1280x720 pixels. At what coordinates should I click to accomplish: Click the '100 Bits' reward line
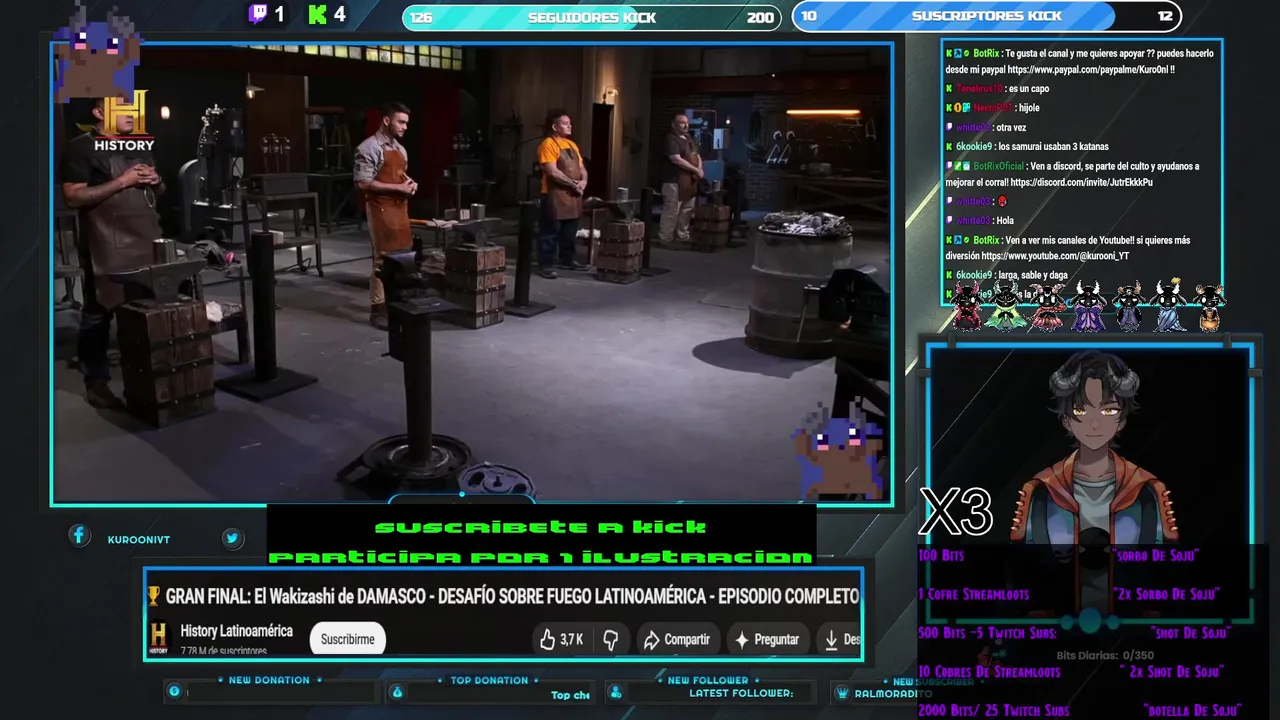click(x=941, y=555)
